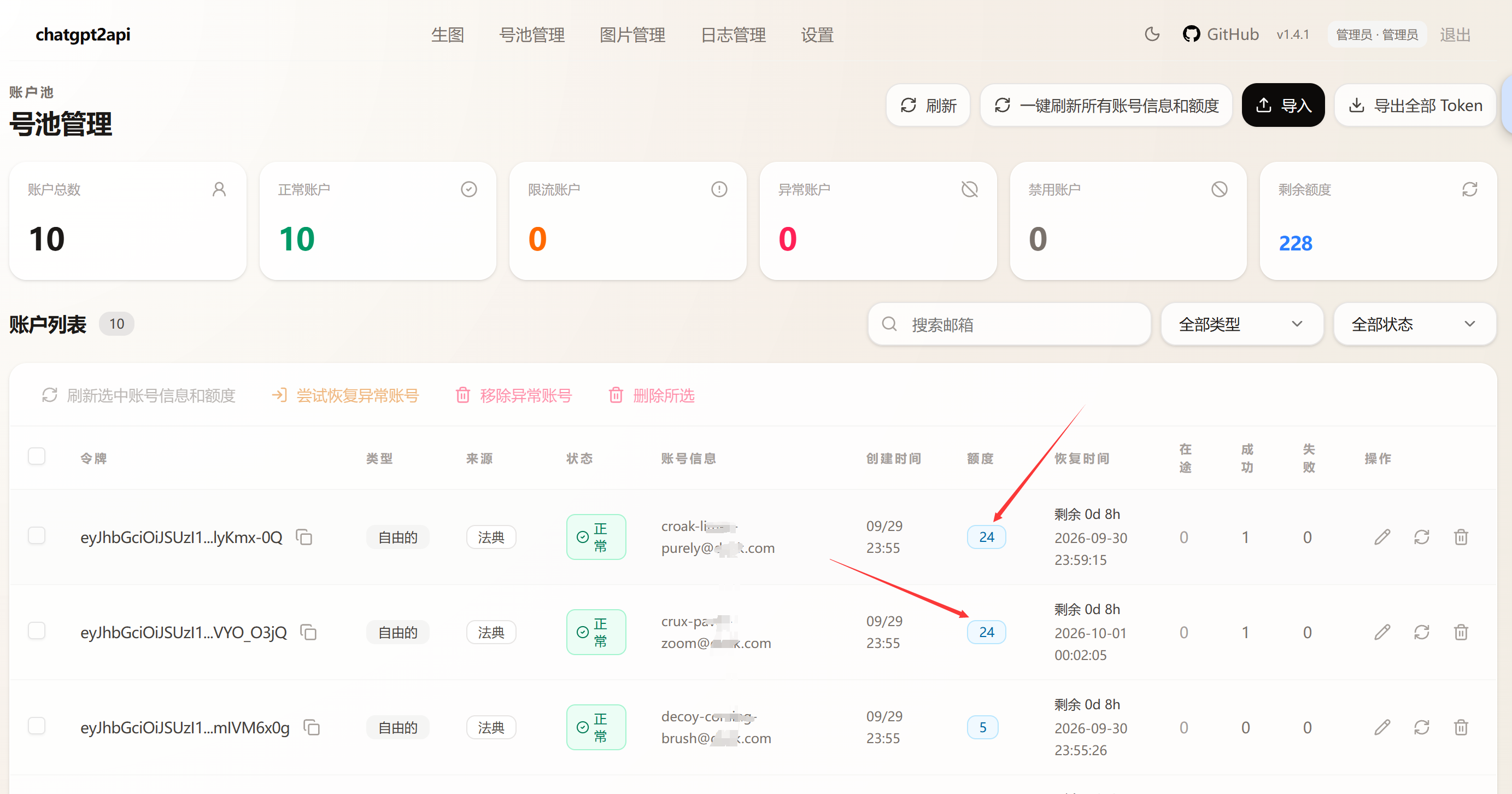Edit the croak account with pencil icon
This screenshot has width=1512, height=794.
1382,537
